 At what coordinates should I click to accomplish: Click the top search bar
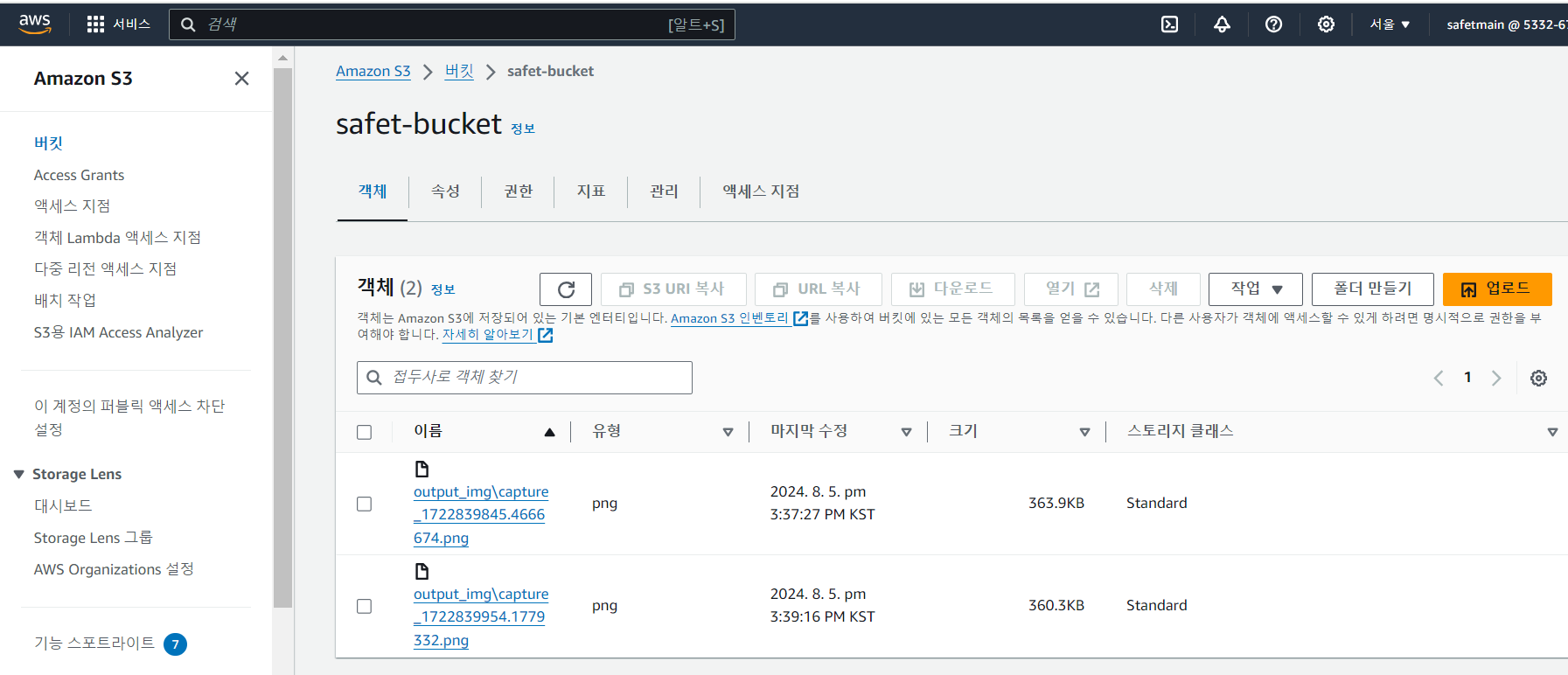[452, 24]
